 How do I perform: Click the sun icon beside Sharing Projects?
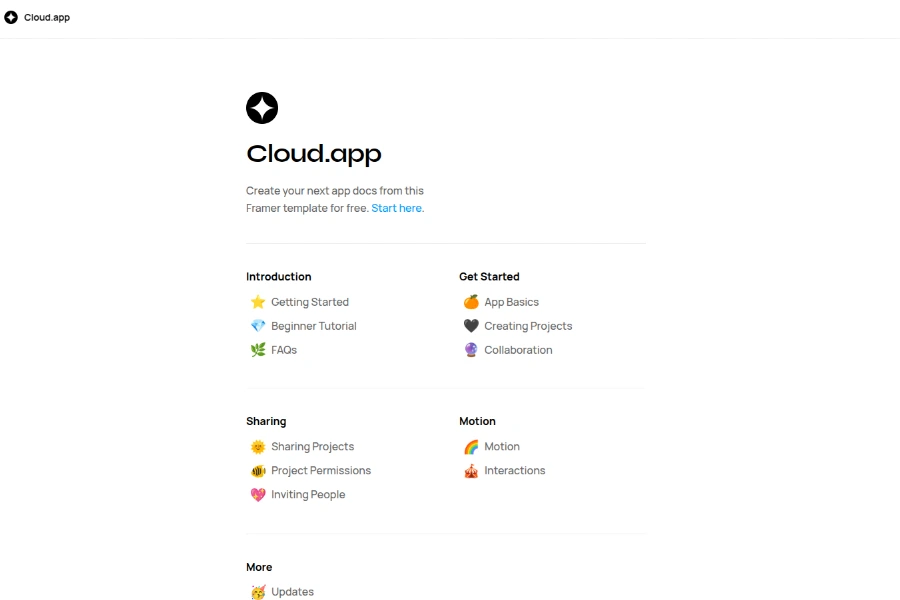[258, 447]
